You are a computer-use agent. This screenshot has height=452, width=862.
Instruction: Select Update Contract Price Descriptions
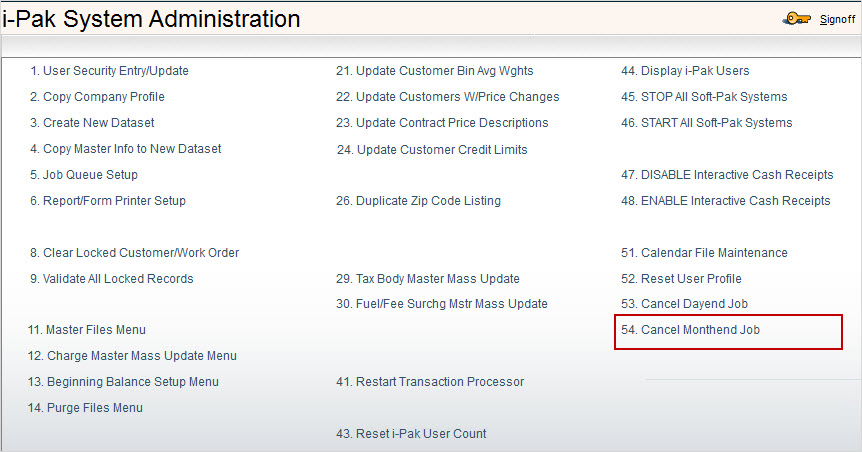tap(443, 123)
